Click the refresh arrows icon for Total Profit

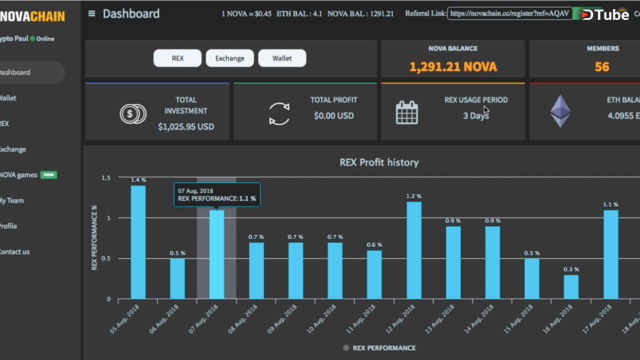pos(279,114)
